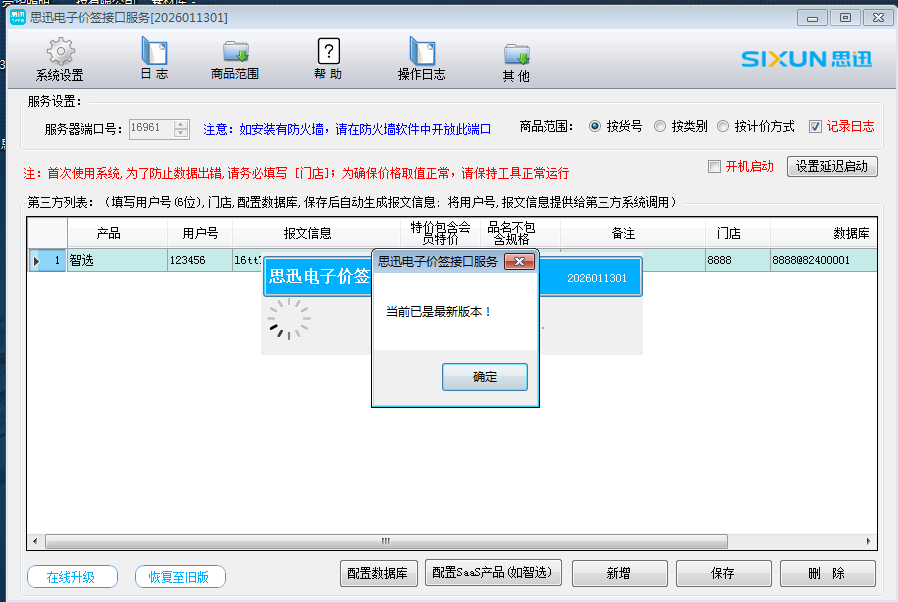Select the 按货号 radio button

pos(595,127)
